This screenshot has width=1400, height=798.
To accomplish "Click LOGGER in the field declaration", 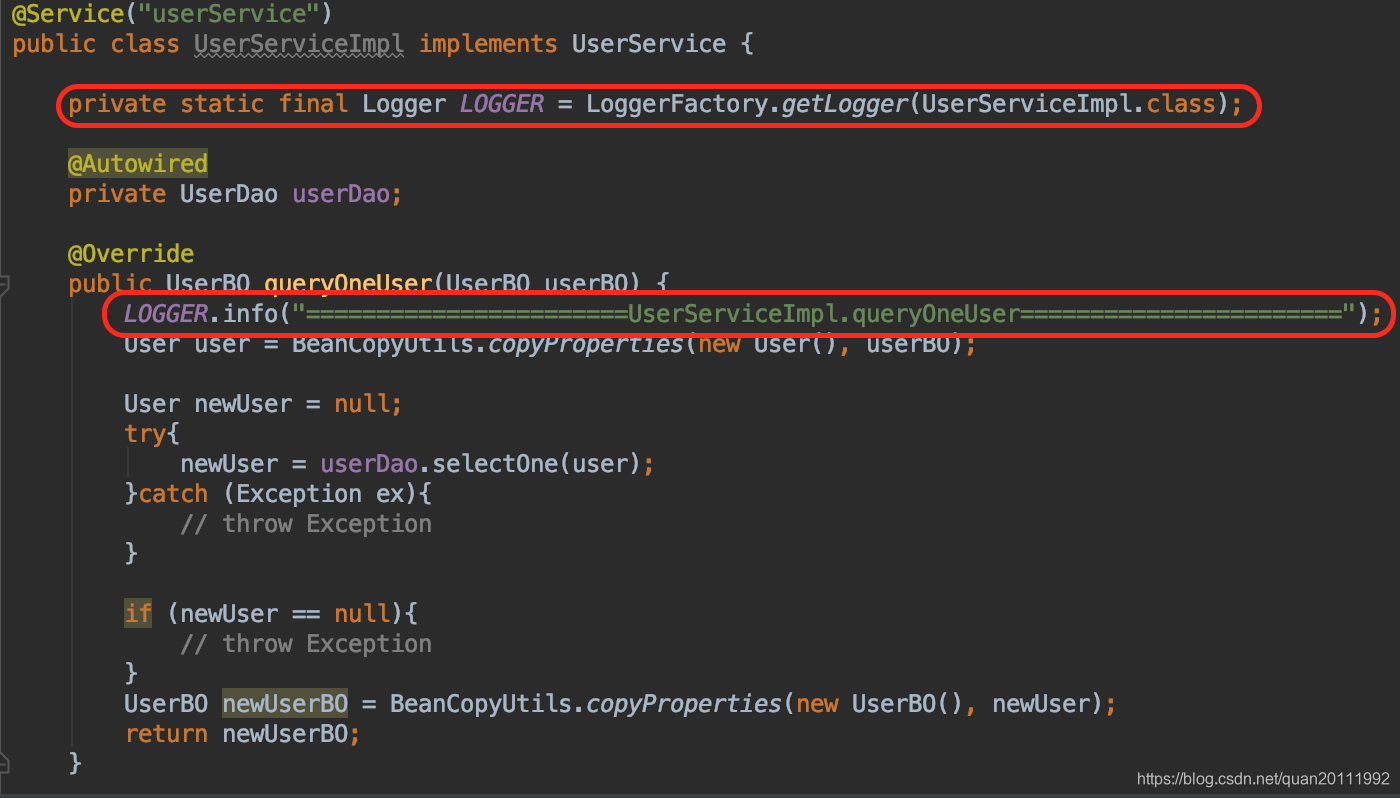I will click(502, 104).
